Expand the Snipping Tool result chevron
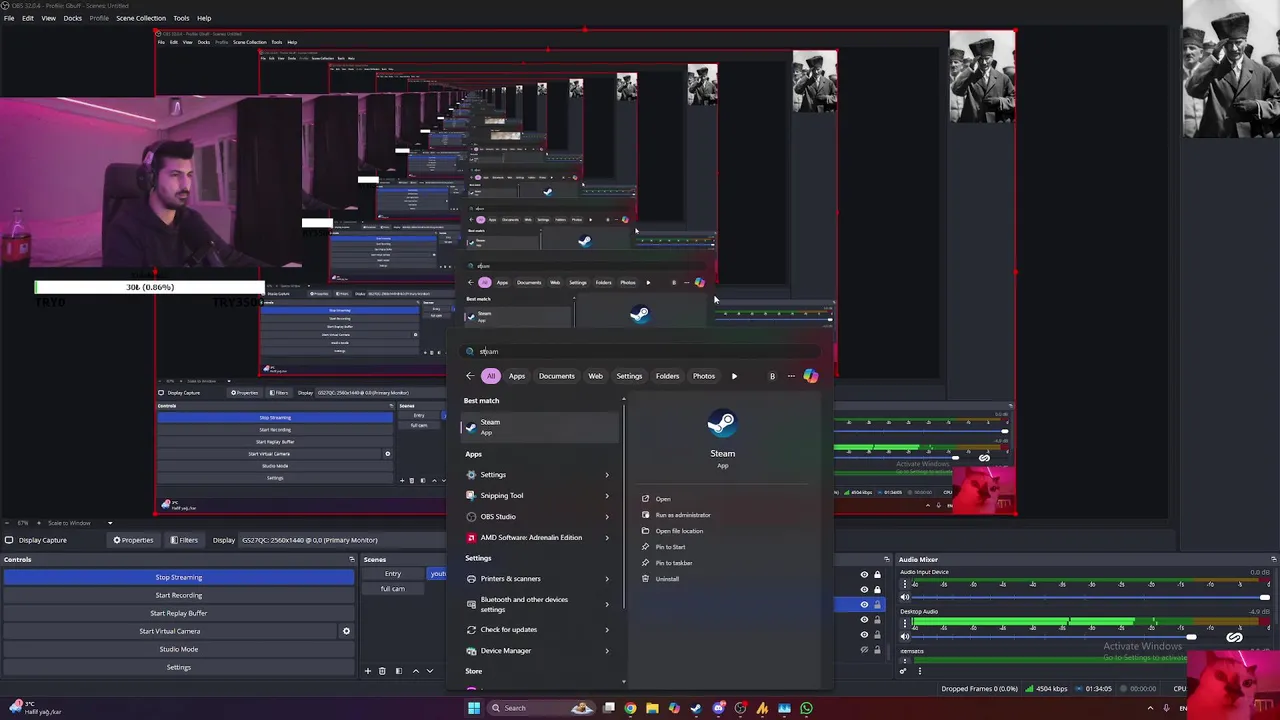The image size is (1280, 720). tap(606, 496)
